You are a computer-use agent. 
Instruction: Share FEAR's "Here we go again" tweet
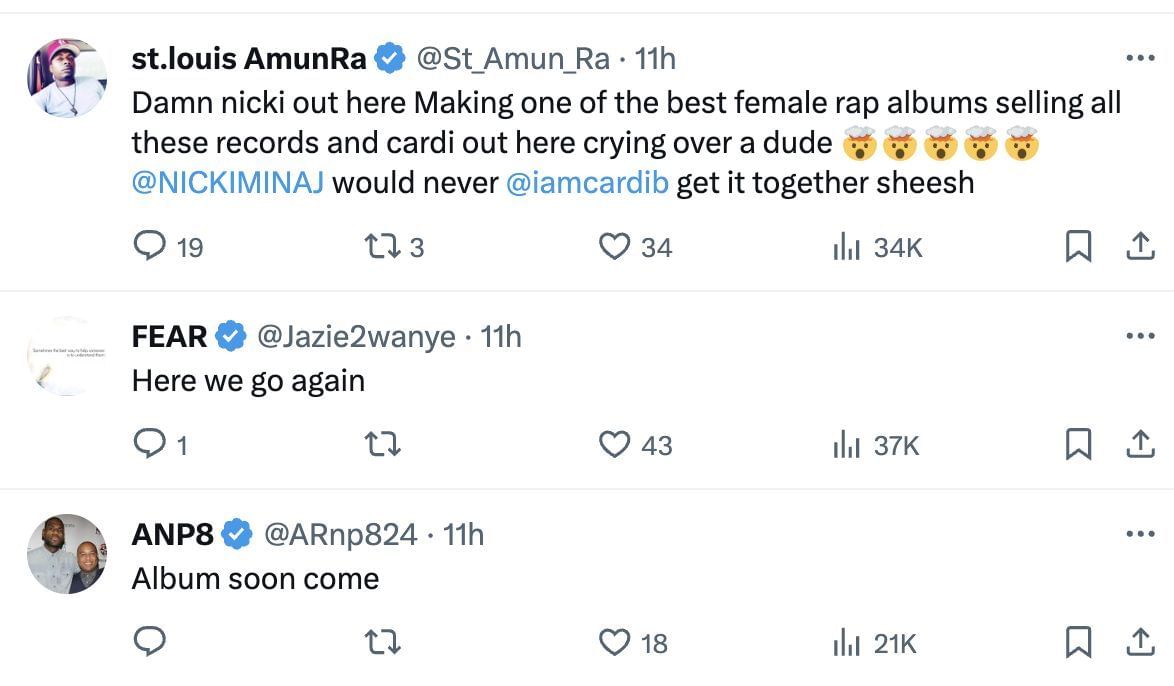tap(1140, 444)
